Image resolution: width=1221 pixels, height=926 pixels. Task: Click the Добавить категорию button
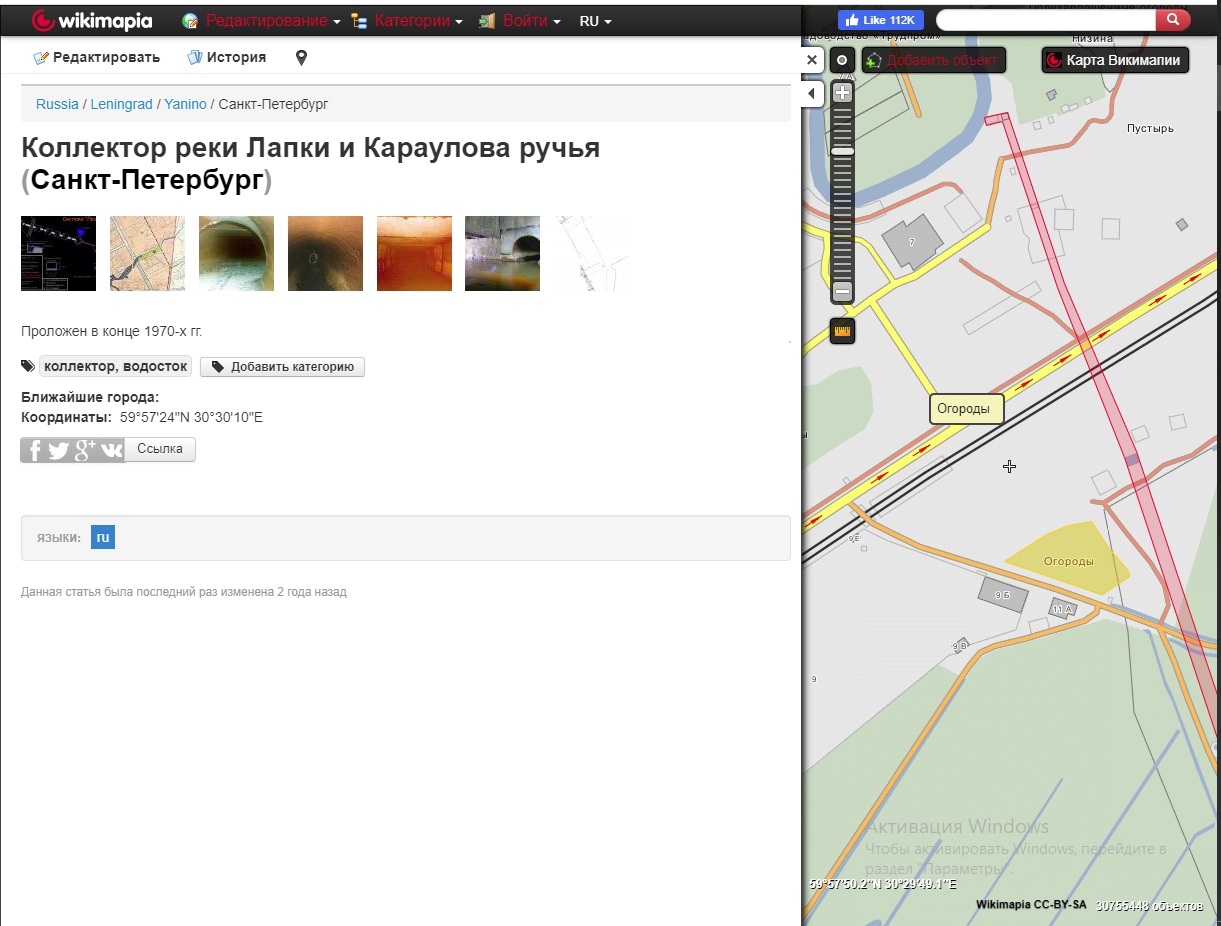tap(283, 367)
